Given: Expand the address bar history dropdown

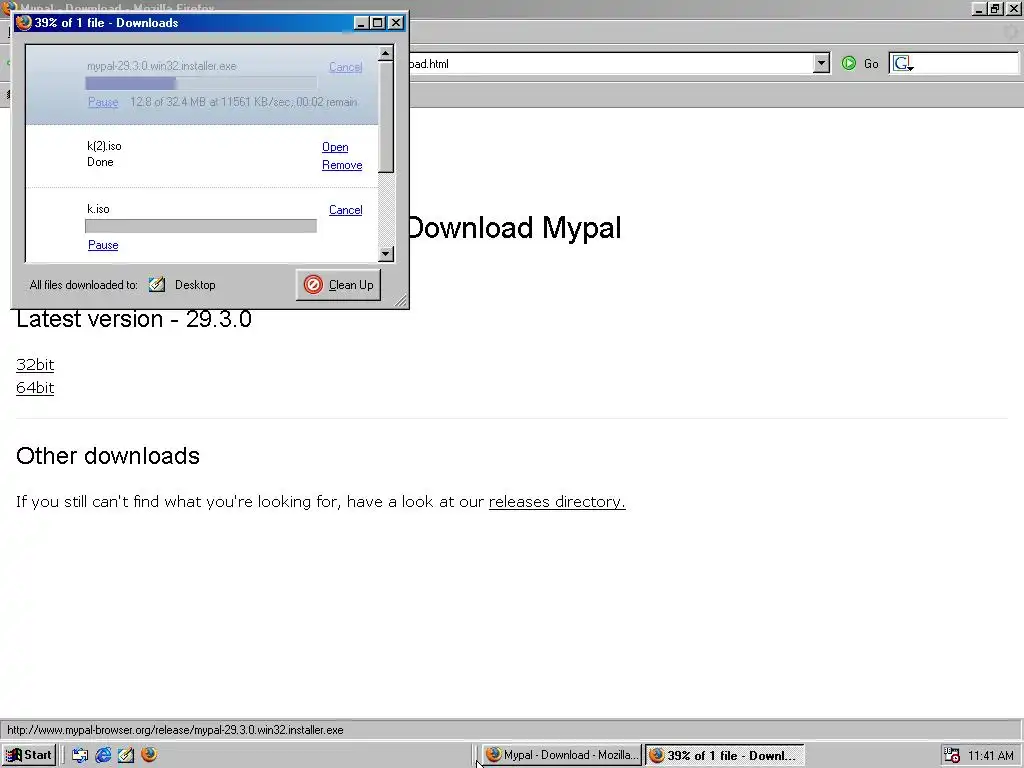Looking at the screenshot, I should (x=822, y=63).
